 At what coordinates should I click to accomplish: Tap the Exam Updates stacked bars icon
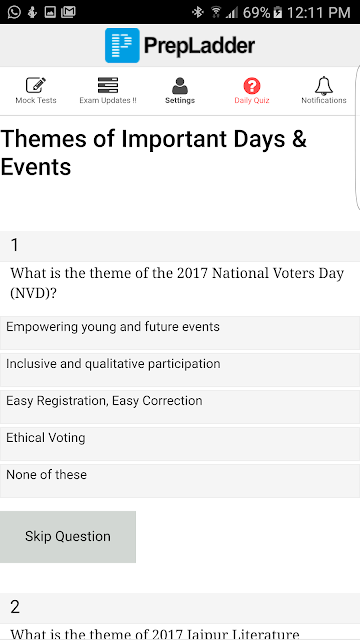pos(108,85)
